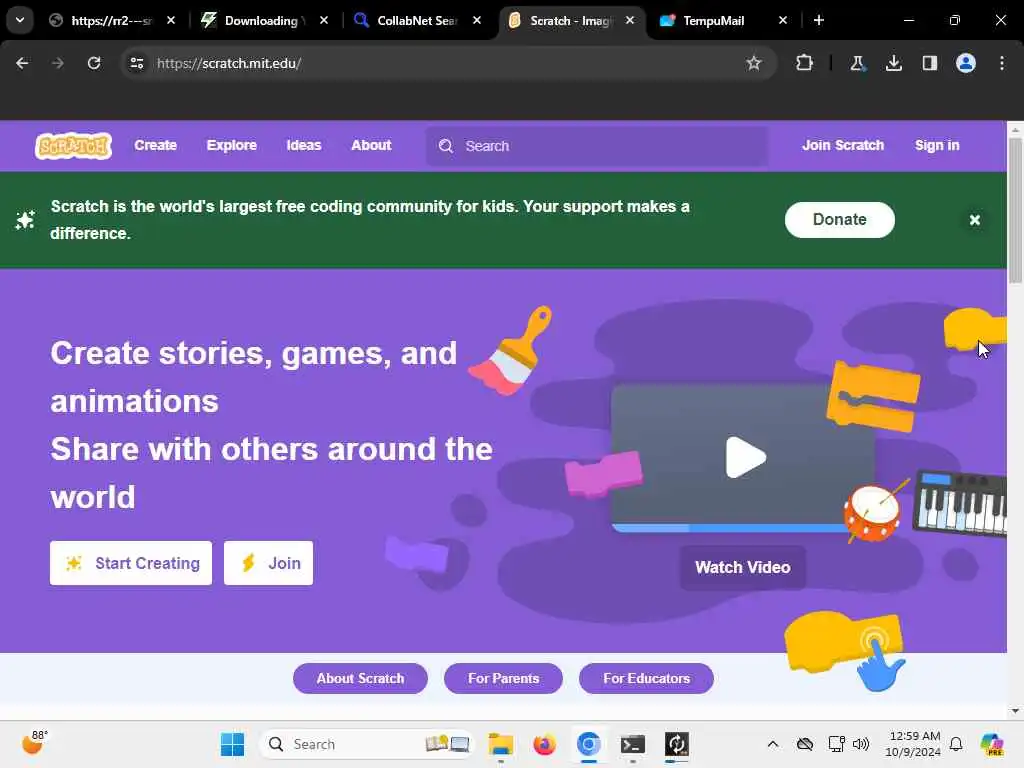Open the Chrome three-dot menu
Image resolution: width=1024 pixels, height=768 pixels.
(x=1002, y=63)
